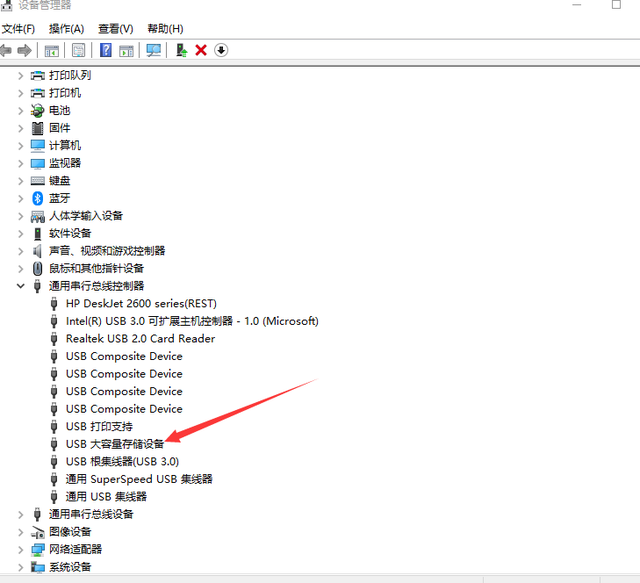640x583 pixels.
Task: Expand the 键盘 category
Action: 20,181
